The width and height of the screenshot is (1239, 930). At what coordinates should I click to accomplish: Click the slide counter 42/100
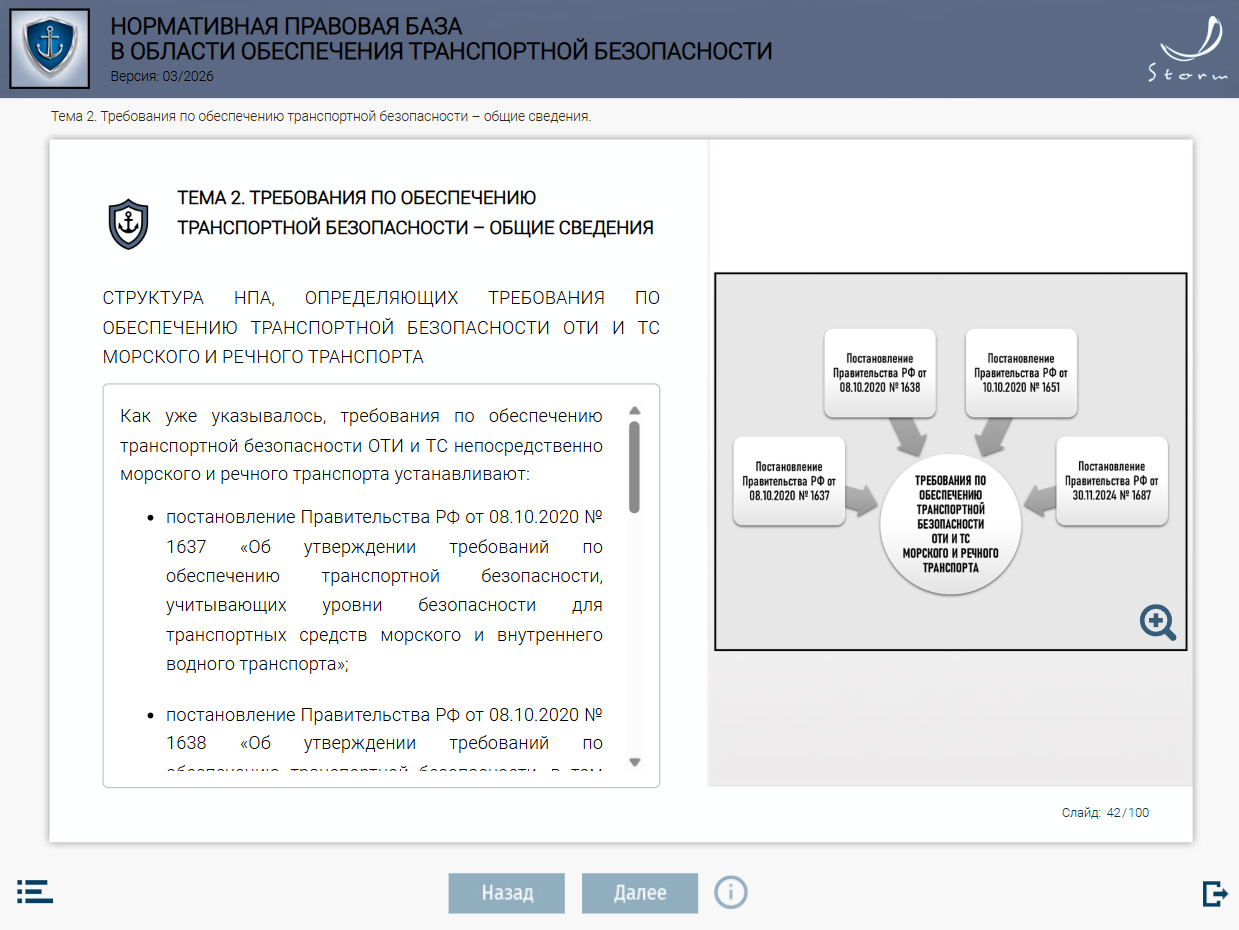tap(1105, 813)
